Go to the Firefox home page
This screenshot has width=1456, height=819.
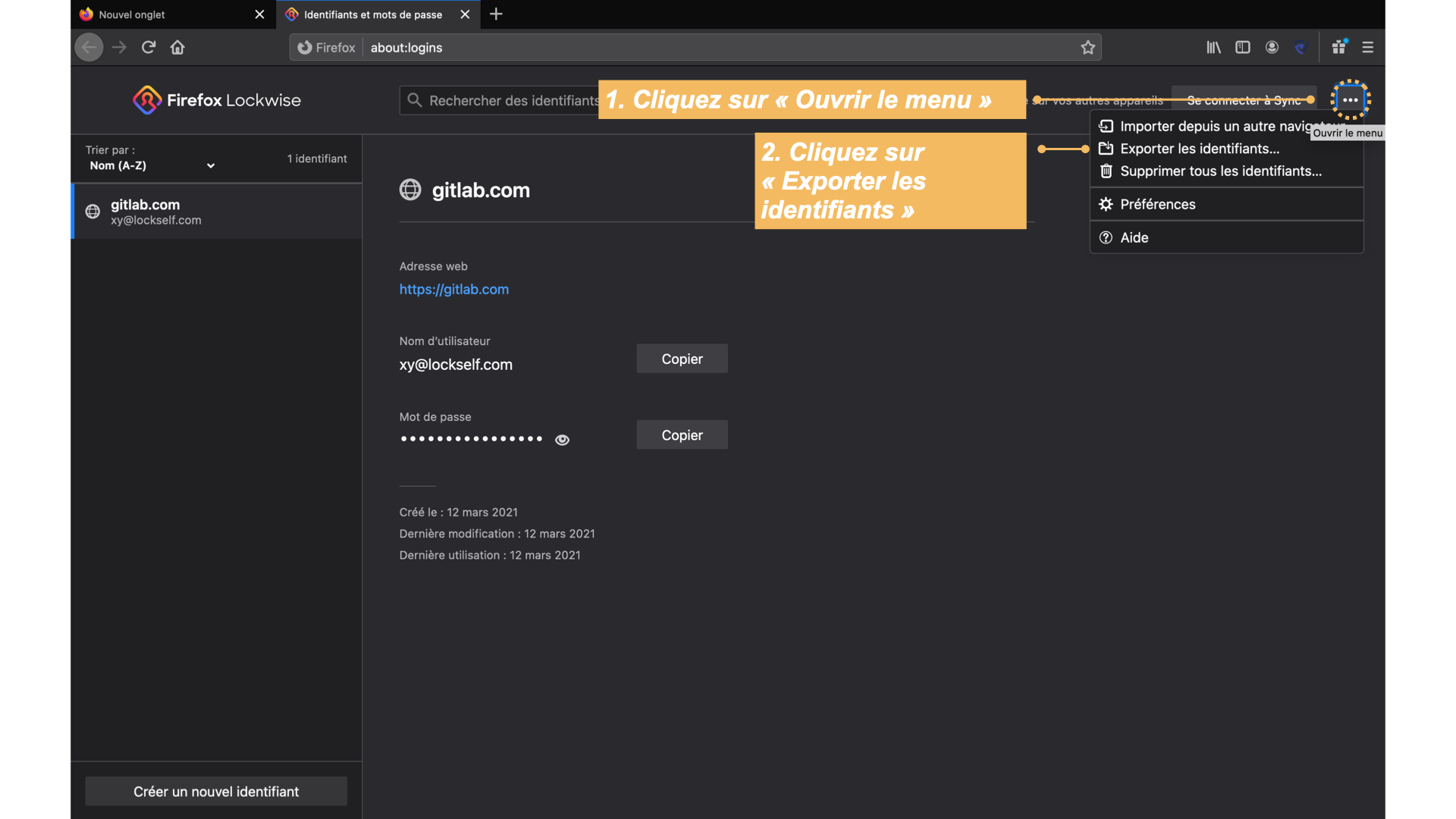click(x=177, y=47)
